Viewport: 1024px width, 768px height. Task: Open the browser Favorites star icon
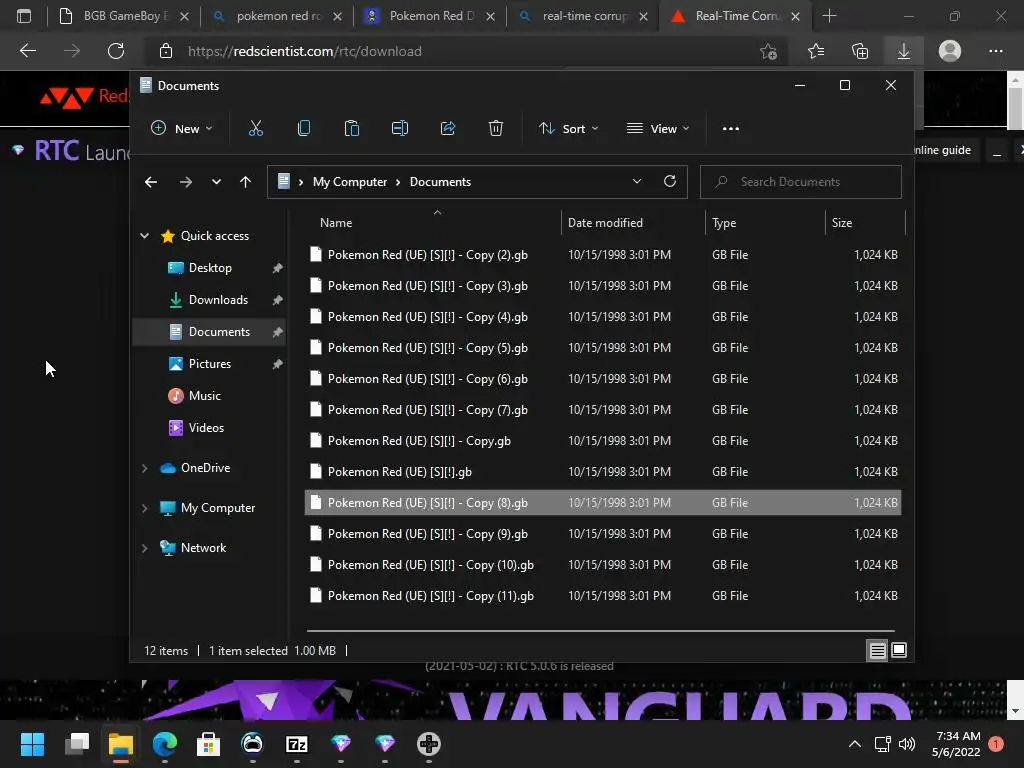pos(816,51)
